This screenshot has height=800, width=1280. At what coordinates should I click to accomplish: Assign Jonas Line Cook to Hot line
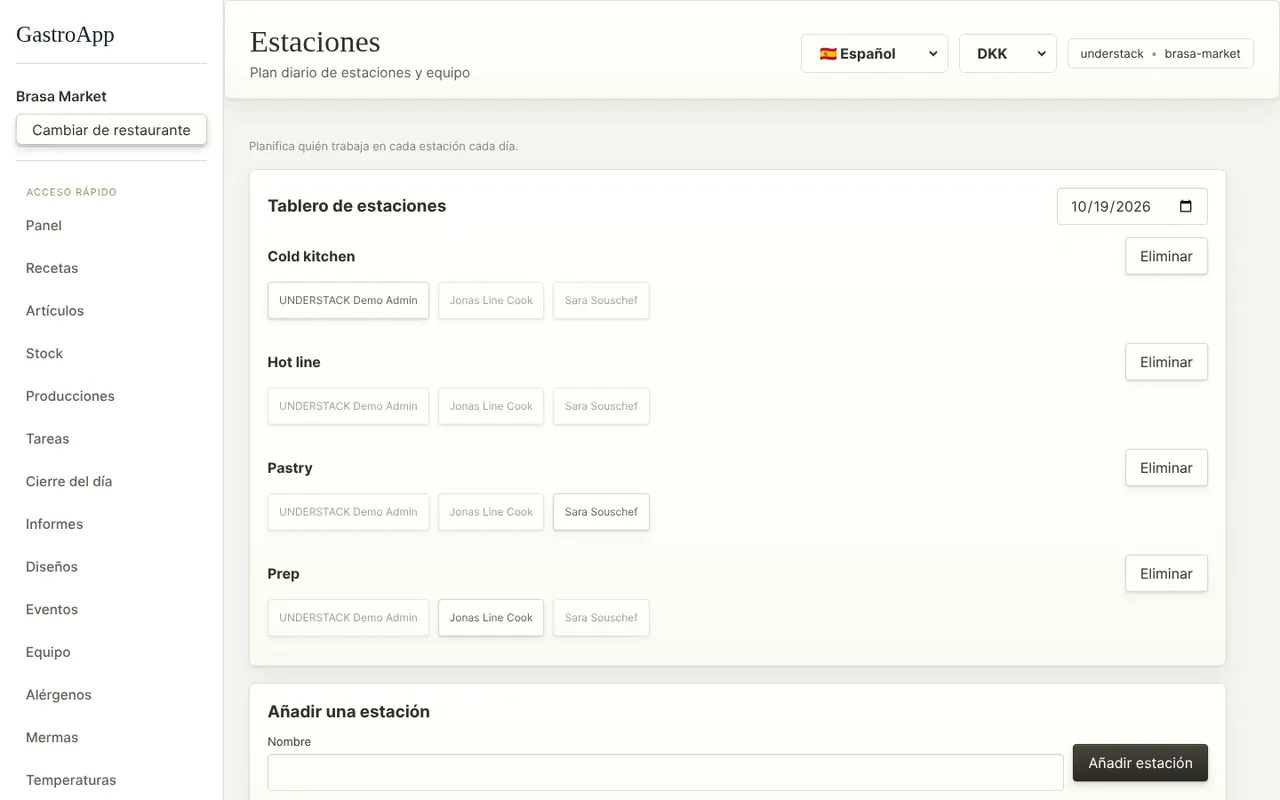(491, 407)
